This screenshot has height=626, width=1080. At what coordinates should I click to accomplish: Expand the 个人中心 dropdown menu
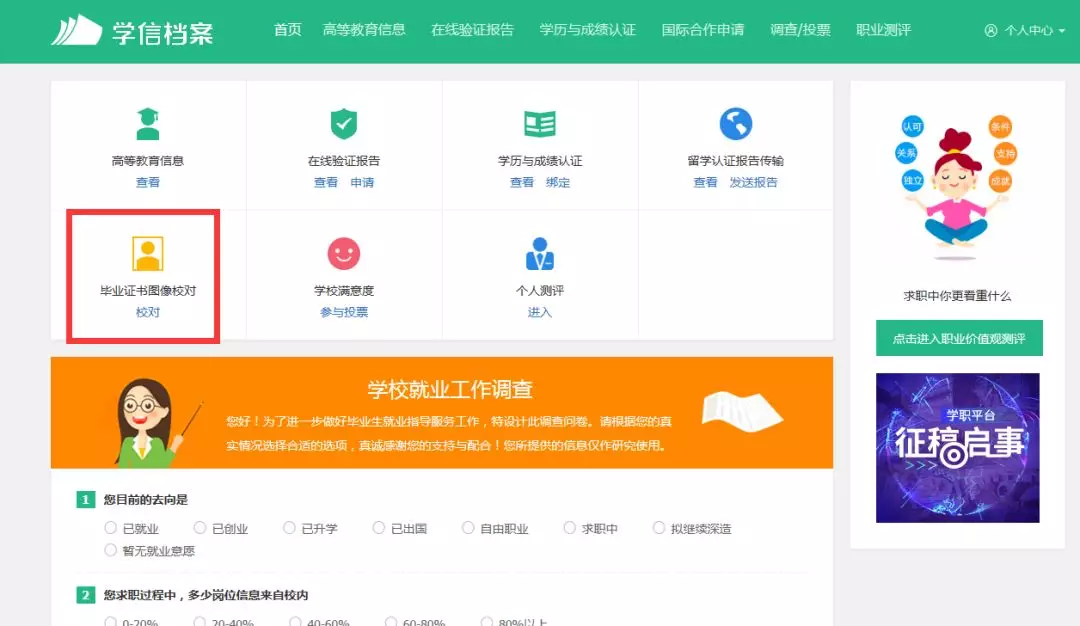(x=1025, y=30)
